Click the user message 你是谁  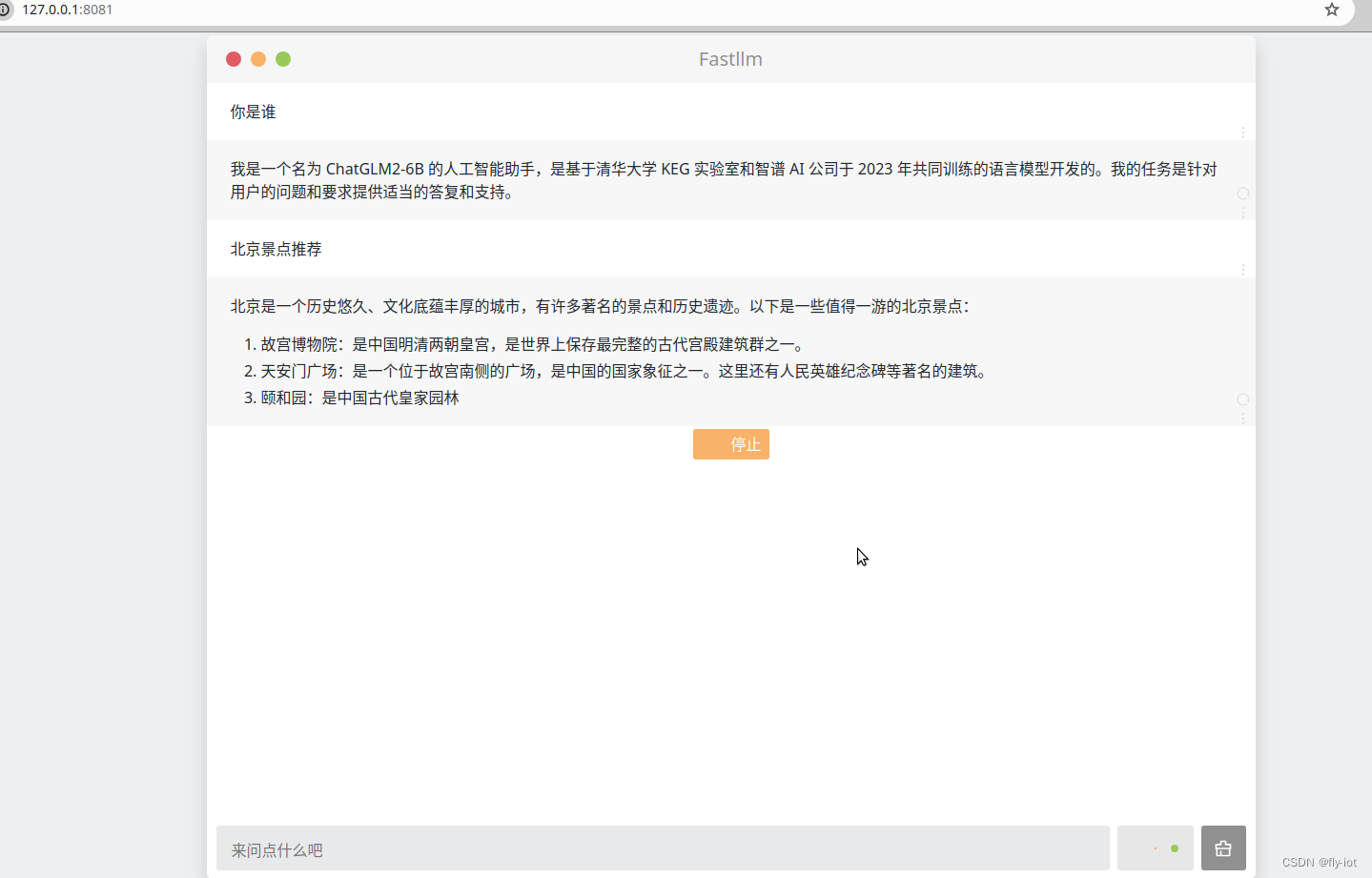[253, 112]
